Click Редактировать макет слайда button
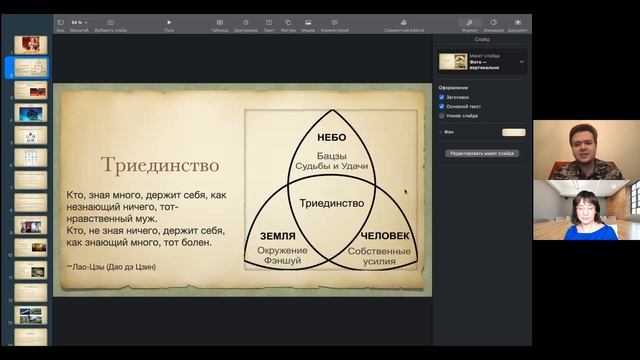This screenshot has height=360, width=640. pos(482,153)
